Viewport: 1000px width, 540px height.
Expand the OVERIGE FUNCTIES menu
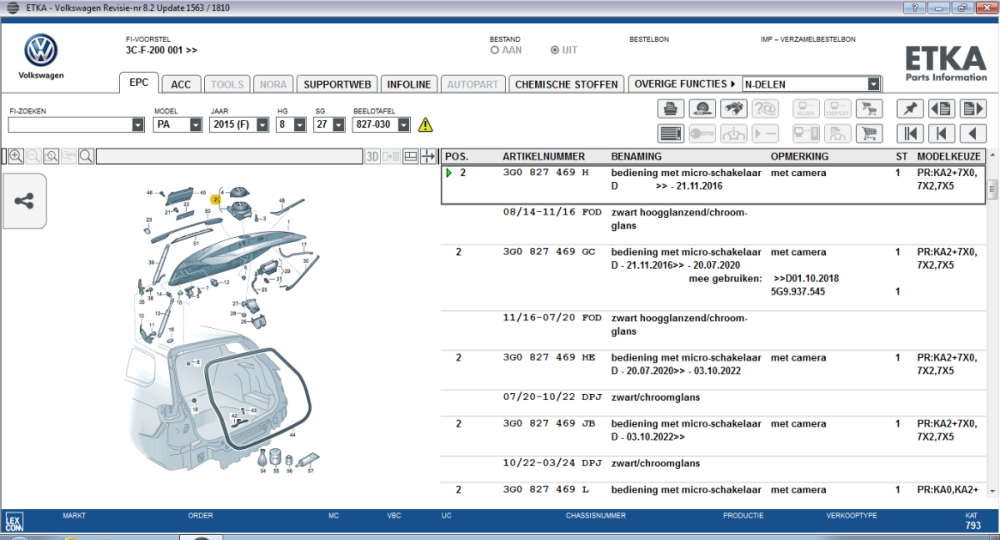684,84
